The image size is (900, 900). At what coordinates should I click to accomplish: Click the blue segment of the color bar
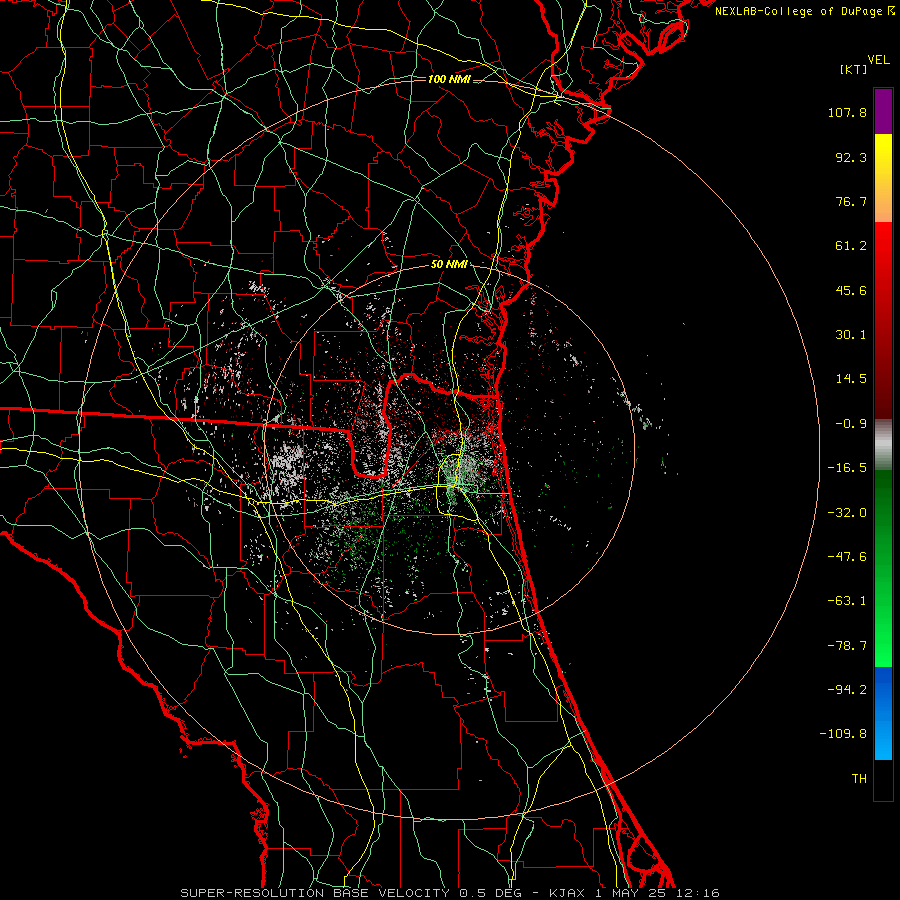coord(883,713)
